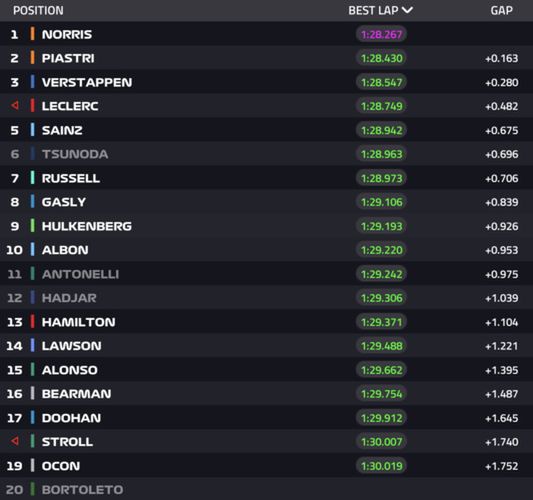The height and width of the screenshot is (500, 533).
Task: Expand the Best Lap sort chevron
Action: (407, 10)
